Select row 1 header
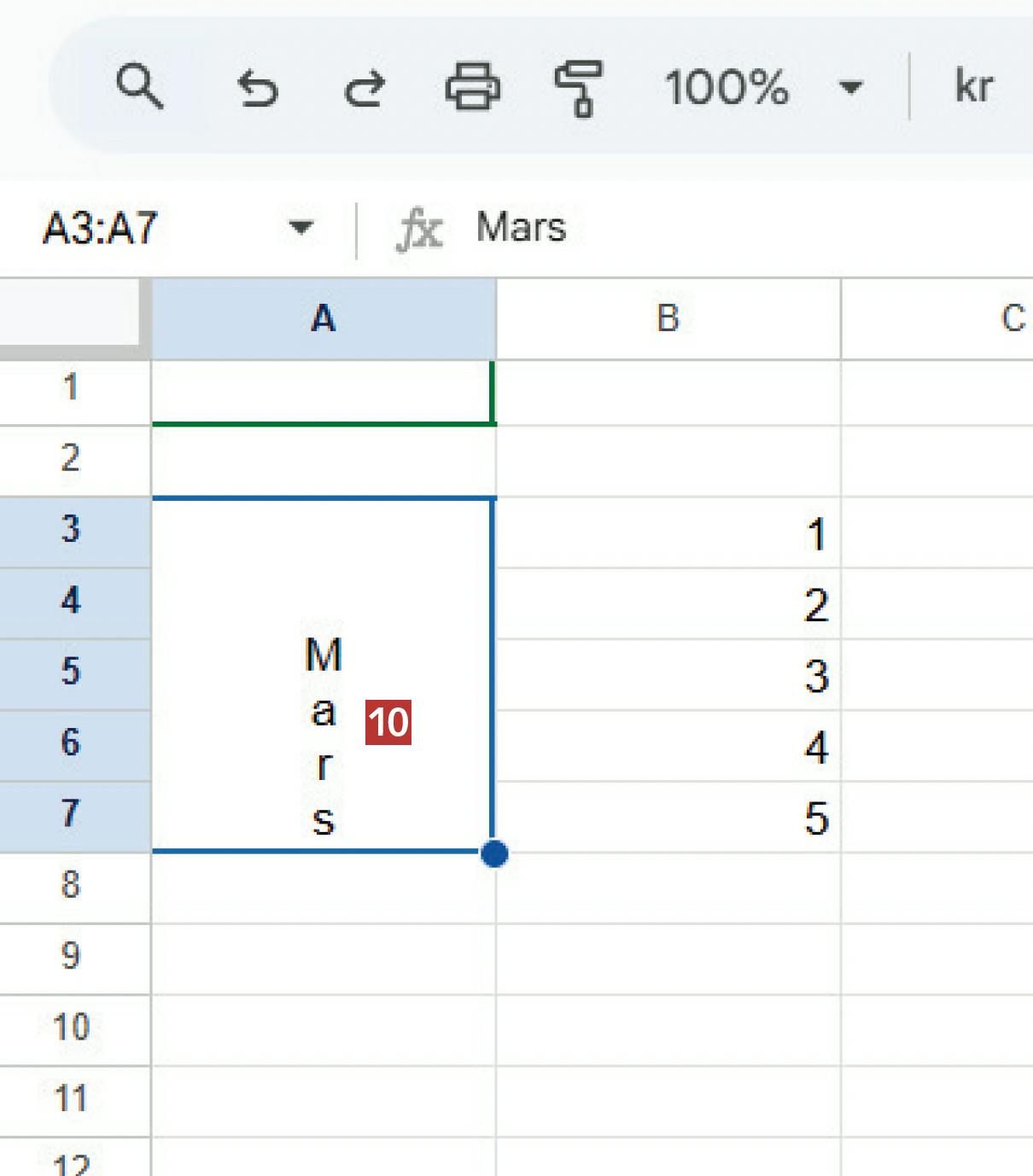1033x1176 pixels. 72,387
